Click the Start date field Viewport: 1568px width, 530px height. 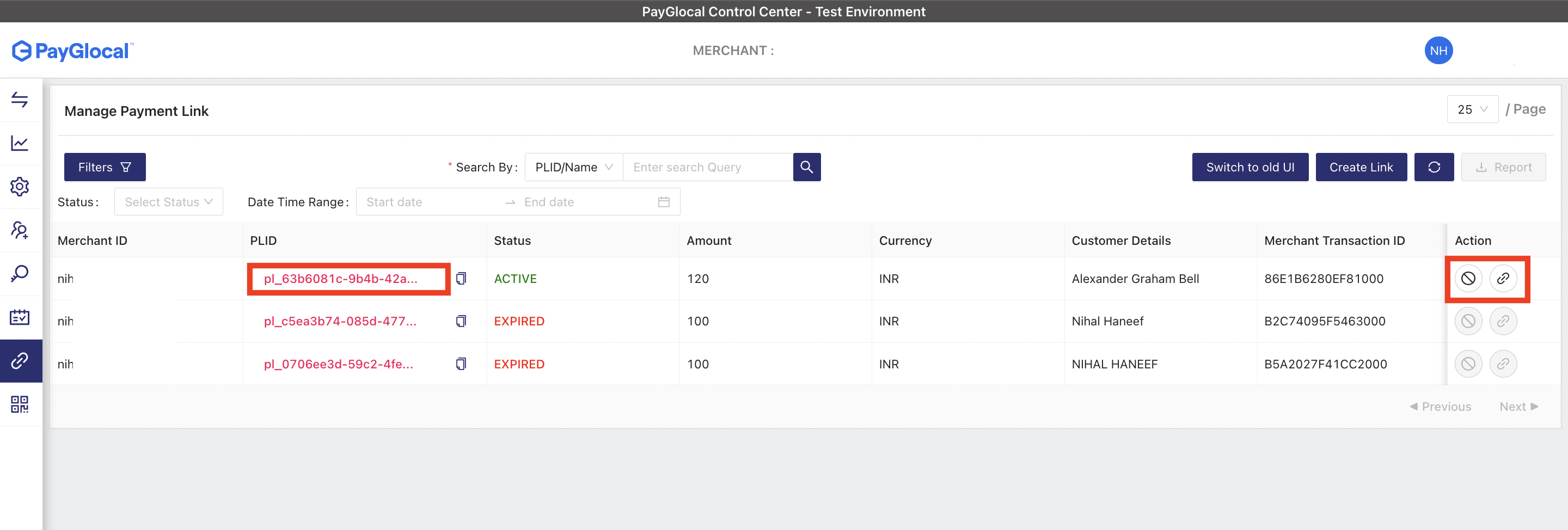[x=432, y=202]
